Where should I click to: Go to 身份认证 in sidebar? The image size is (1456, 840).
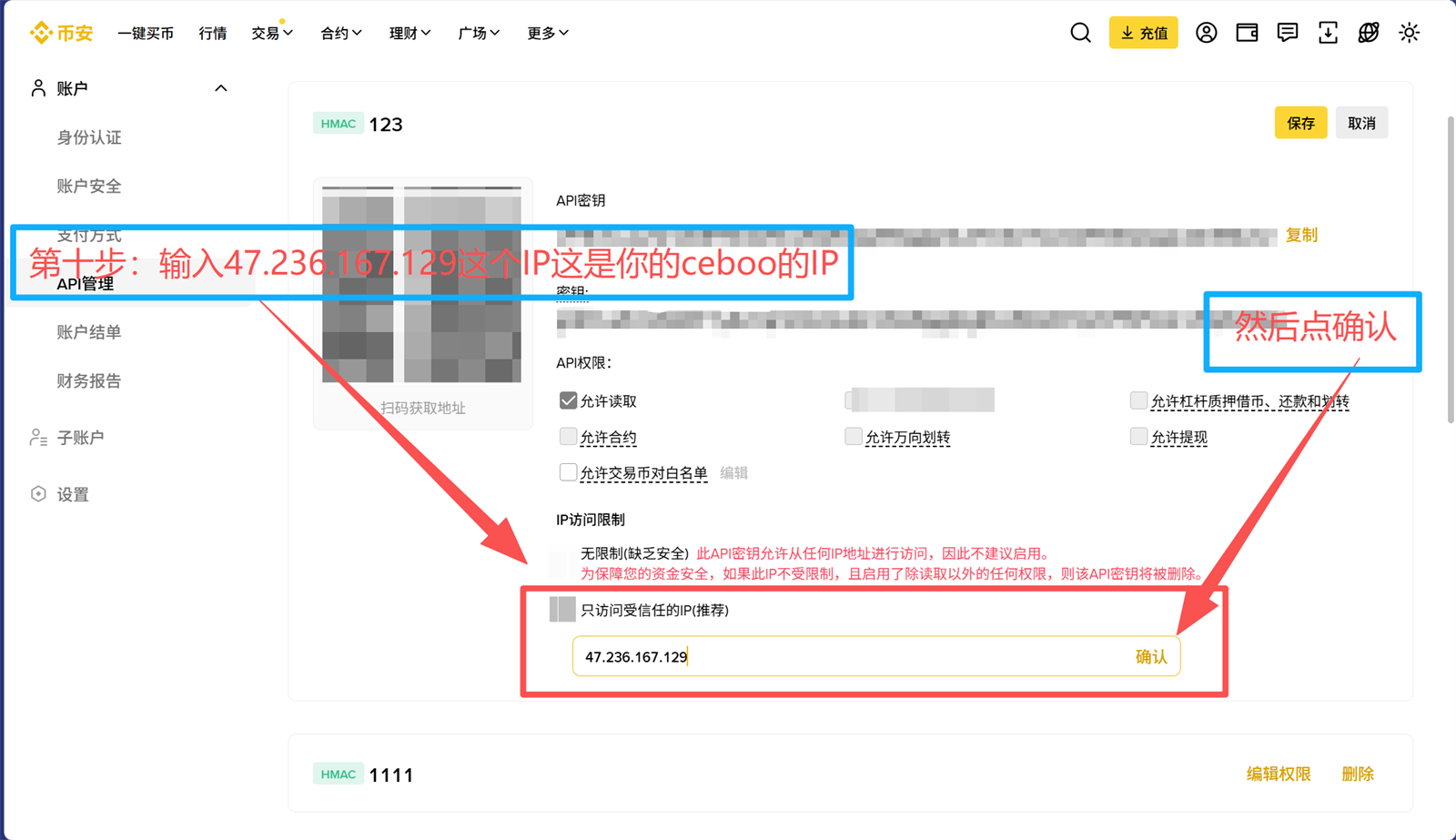[89, 137]
